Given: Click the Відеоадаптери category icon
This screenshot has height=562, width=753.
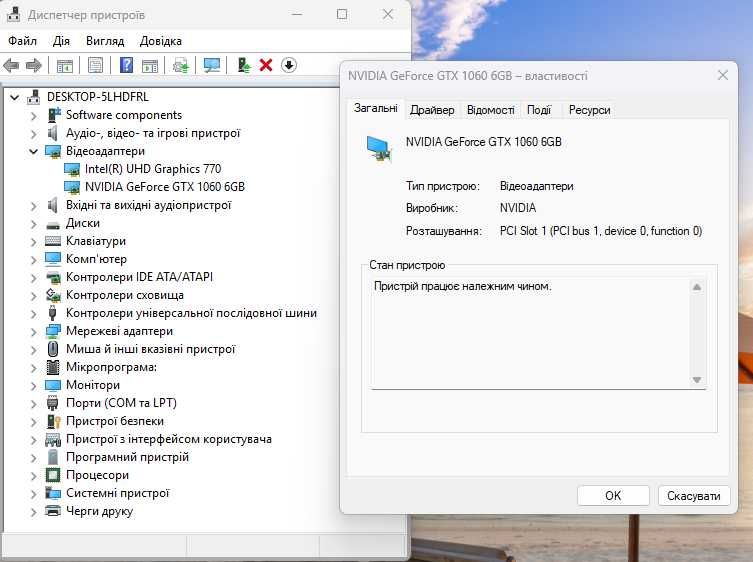Looking at the screenshot, I should tap(53, 151).
